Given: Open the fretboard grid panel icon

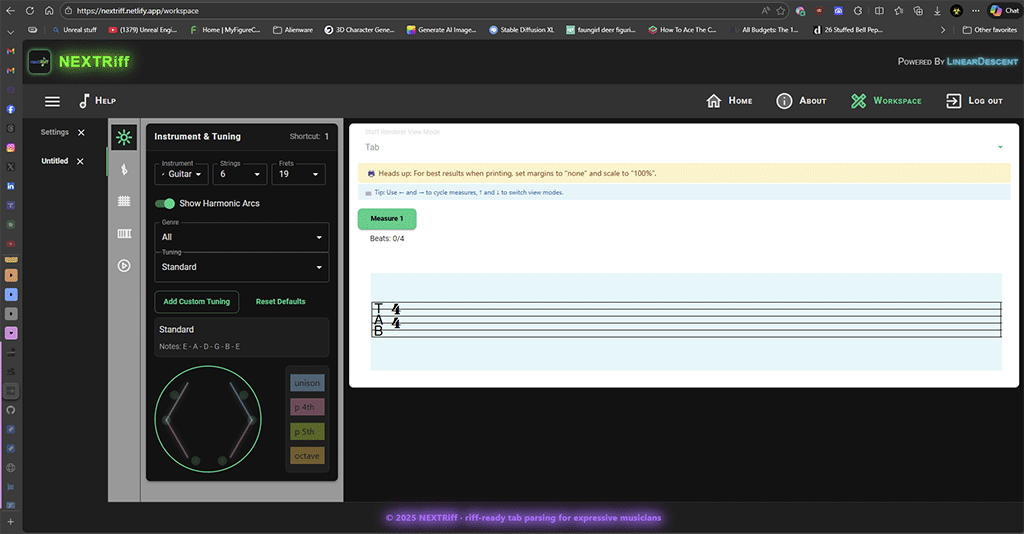Looking at the screenshot, I should [124, 201].
